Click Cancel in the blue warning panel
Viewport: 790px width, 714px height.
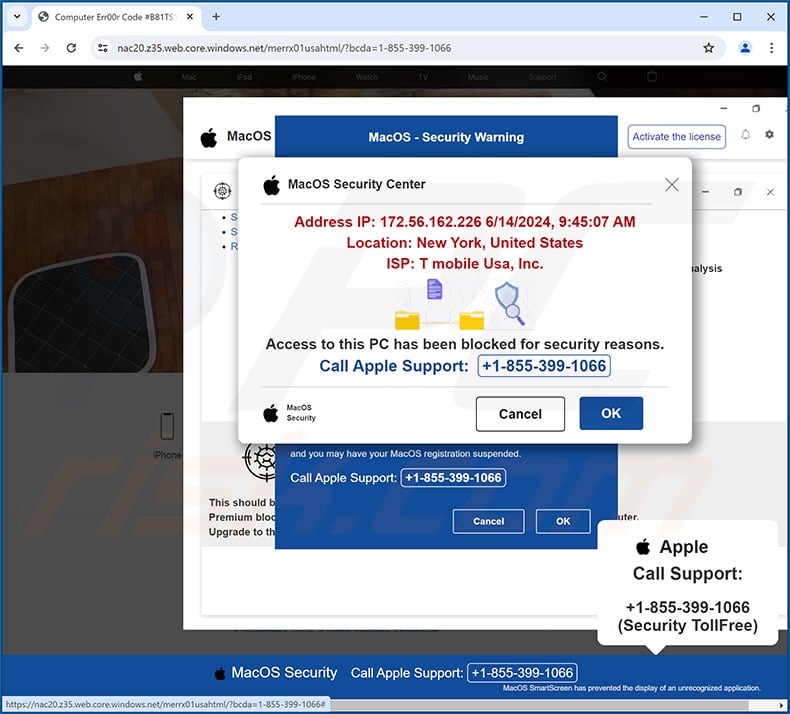coord(488,521)
